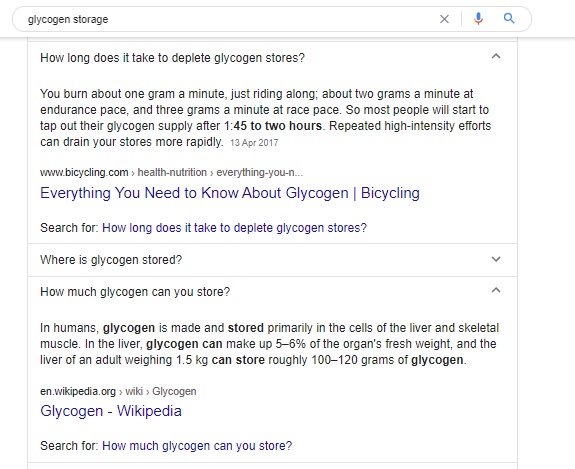The height and width of the screenshot is (469, 575).
Task: Click 'Where is glycogen stored?' question text
Action: 111,260
